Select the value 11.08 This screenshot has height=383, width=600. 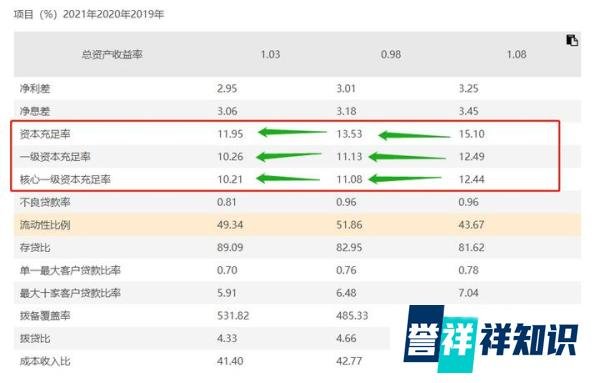click(349, 179)
